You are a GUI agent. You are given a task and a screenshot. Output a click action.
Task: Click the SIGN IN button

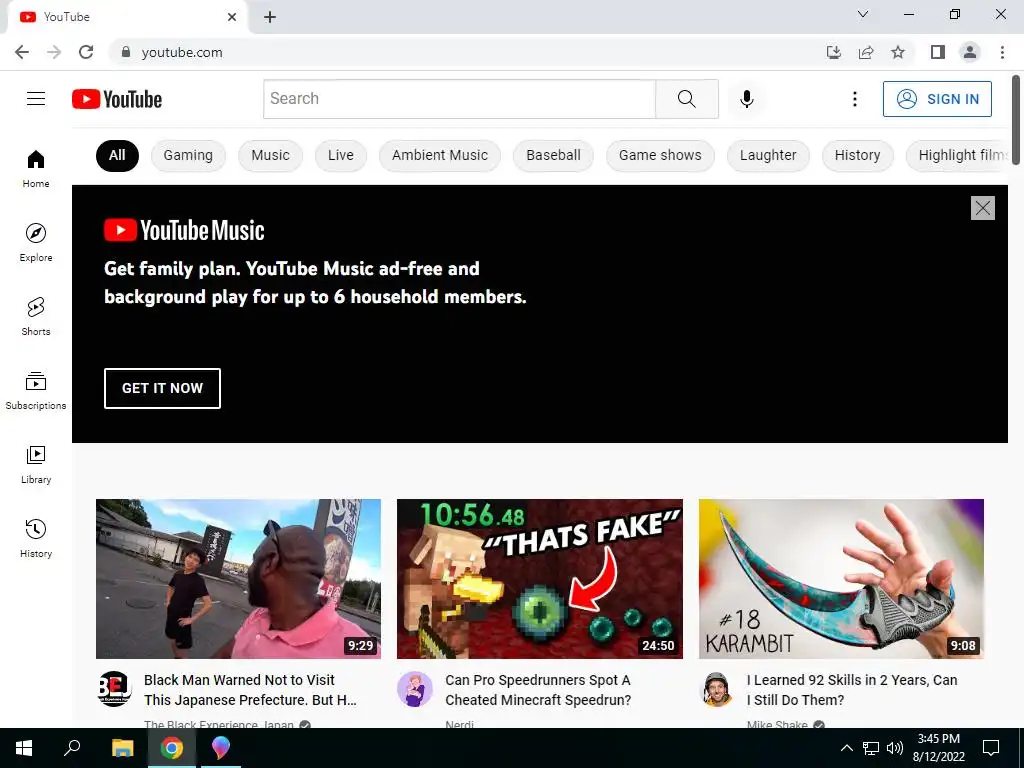(937, 99)
